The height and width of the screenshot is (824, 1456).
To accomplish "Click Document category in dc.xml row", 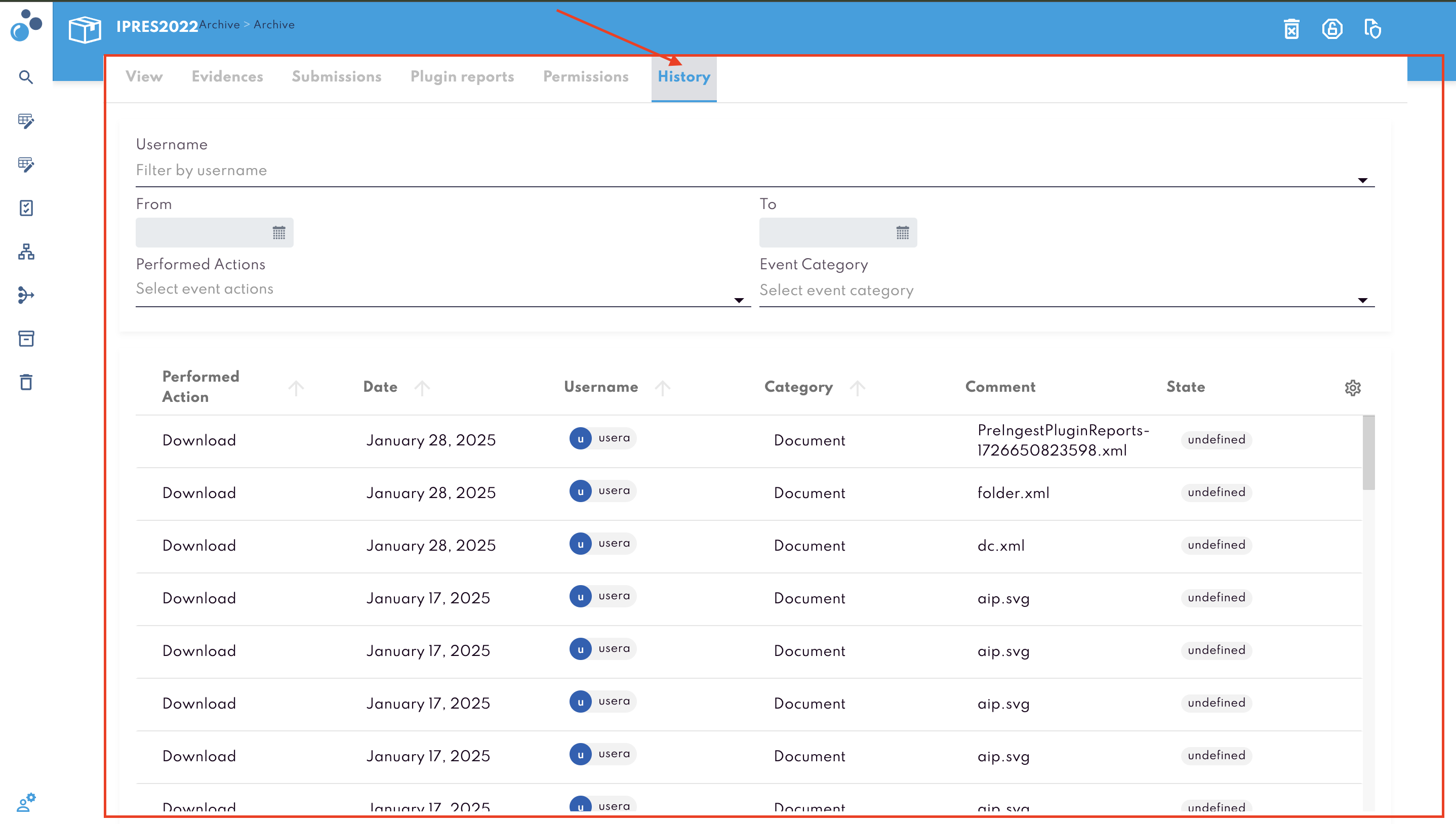I will (x=810, y=546).
